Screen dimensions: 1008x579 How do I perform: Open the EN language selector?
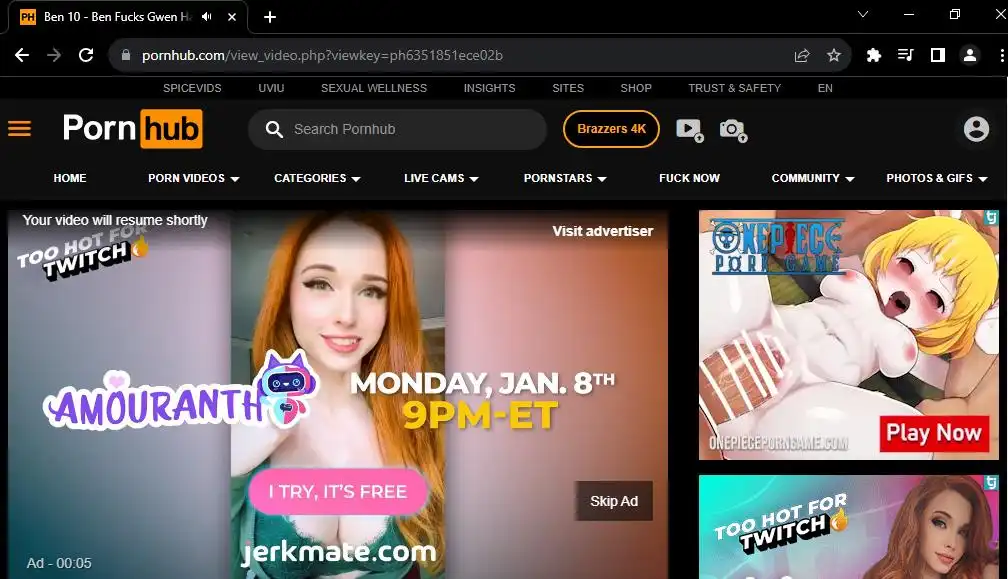(x=825, y=88)
